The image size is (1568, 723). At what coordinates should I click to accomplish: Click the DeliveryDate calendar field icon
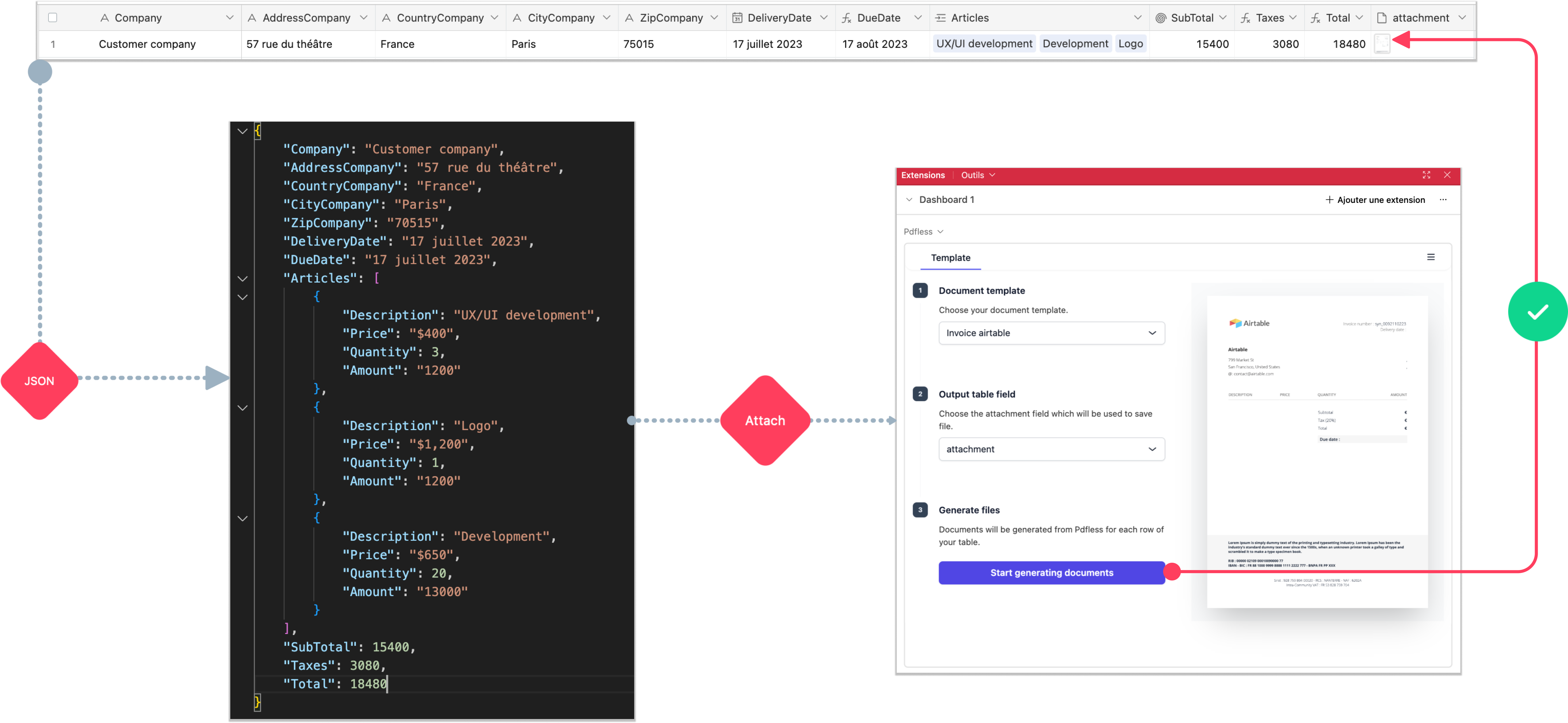click(x=737, y=18)
